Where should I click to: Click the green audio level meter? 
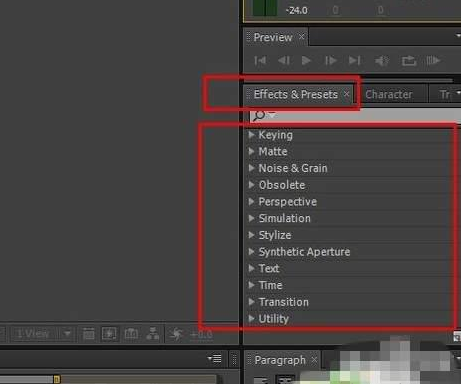point(265,8)
